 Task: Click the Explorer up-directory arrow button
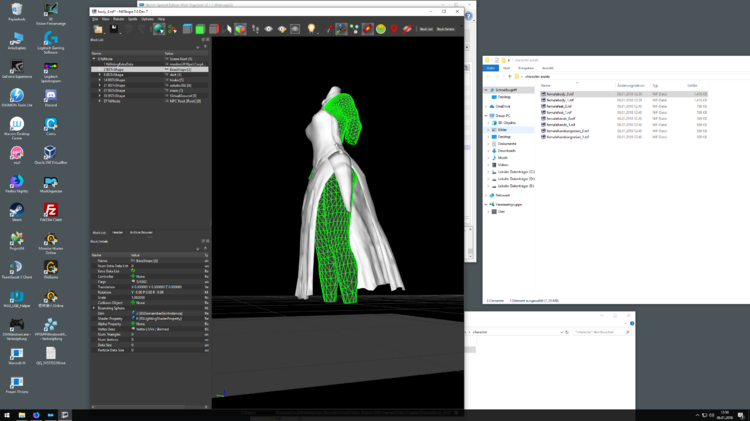click(509, 77)
